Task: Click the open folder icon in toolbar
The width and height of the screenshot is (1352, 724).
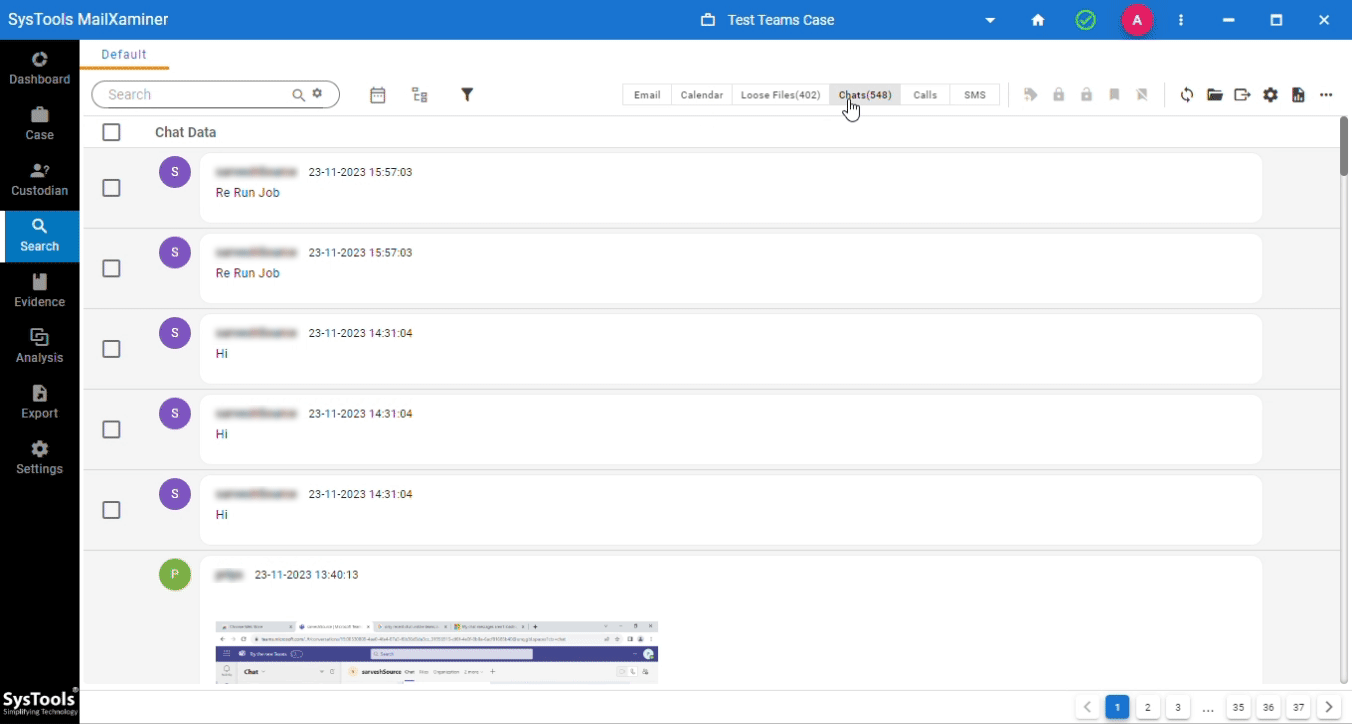Action: (x=1215, y=95)
